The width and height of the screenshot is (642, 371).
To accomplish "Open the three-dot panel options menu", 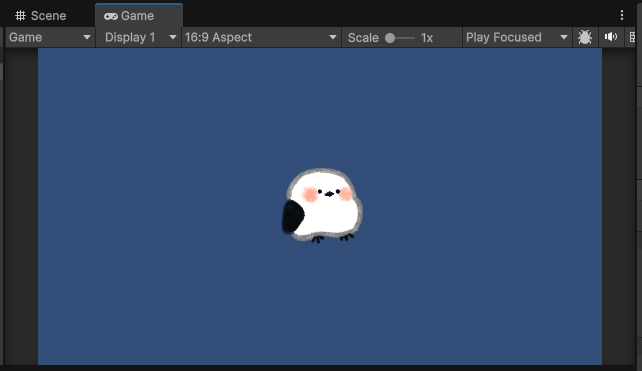I will tap(622, 16).
